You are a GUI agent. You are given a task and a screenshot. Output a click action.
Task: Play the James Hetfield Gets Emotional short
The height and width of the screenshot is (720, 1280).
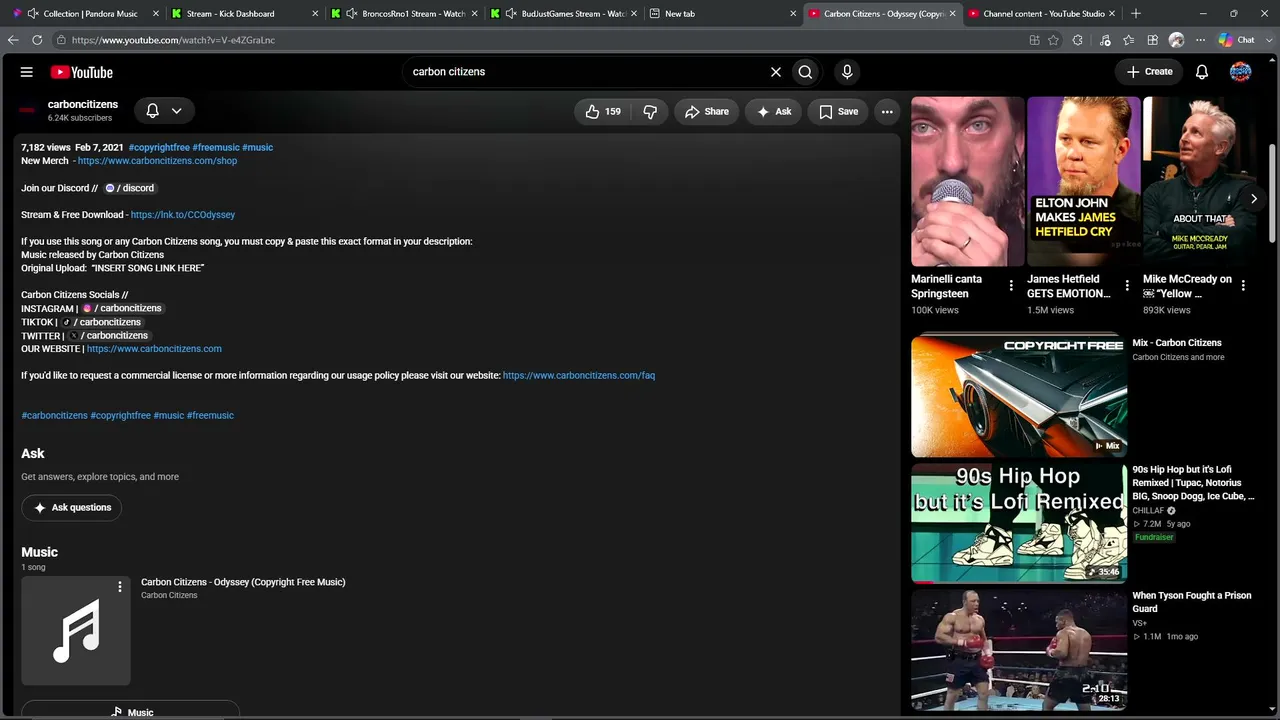[x=1084, y=182]
